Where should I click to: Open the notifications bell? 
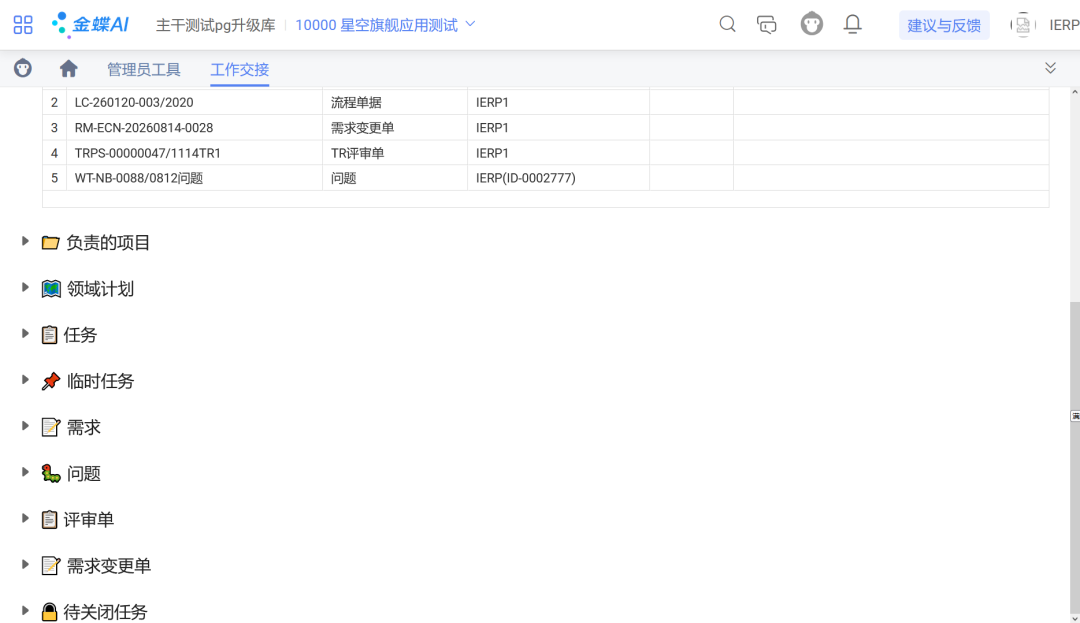point(853,24)
